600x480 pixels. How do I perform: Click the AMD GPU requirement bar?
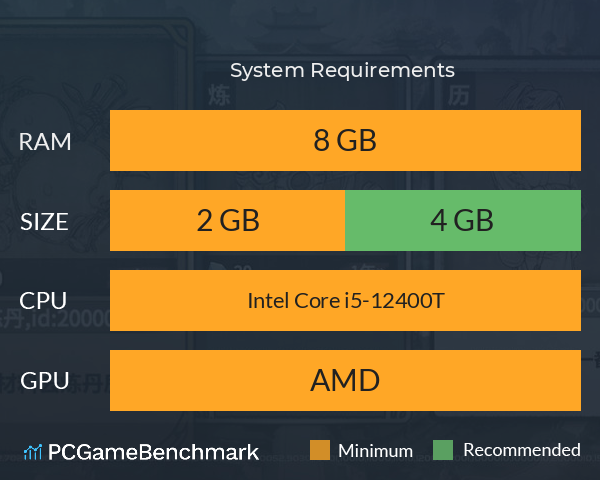pyautogui.click(x=345, y=380)
